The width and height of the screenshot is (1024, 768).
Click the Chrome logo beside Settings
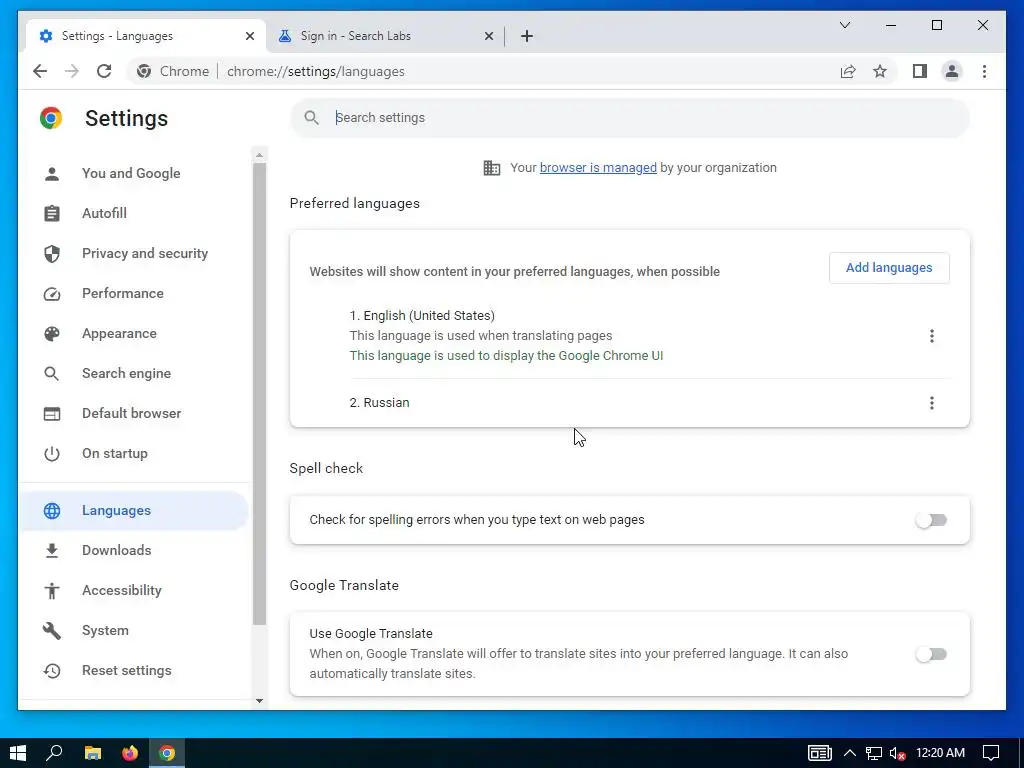[51, 118]
